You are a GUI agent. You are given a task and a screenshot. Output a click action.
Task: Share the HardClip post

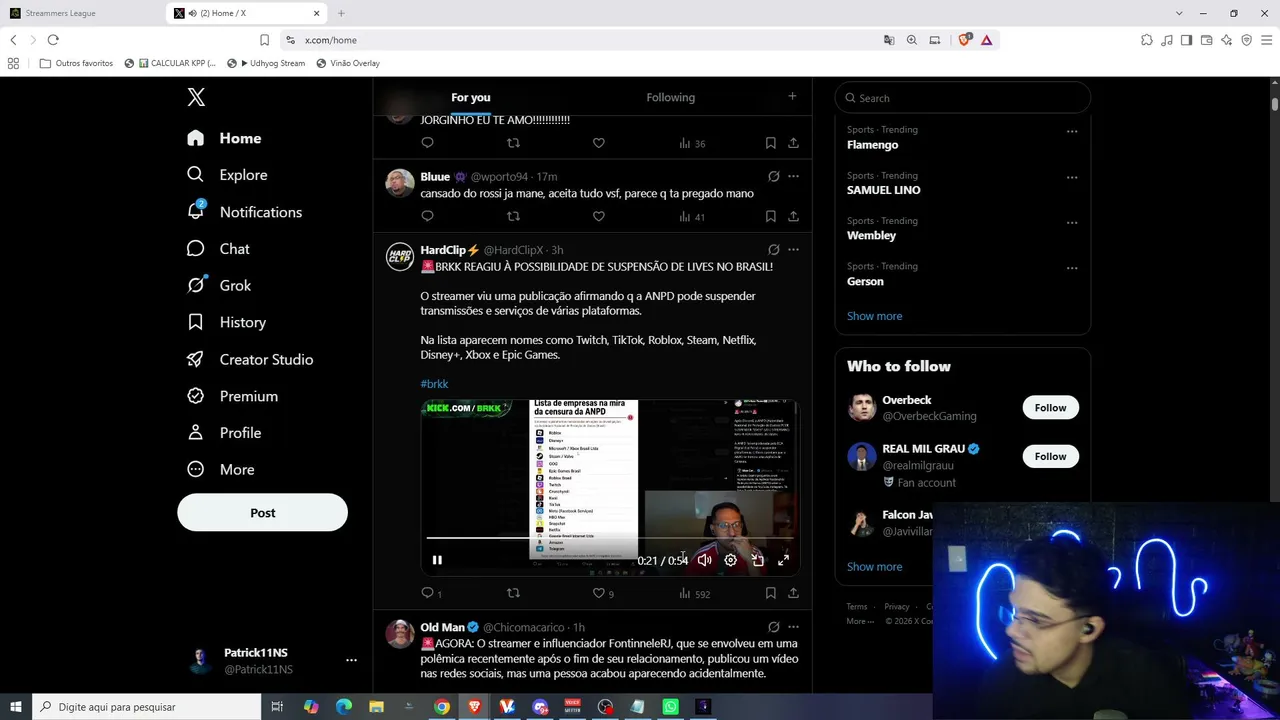click(x=793, y=593)
